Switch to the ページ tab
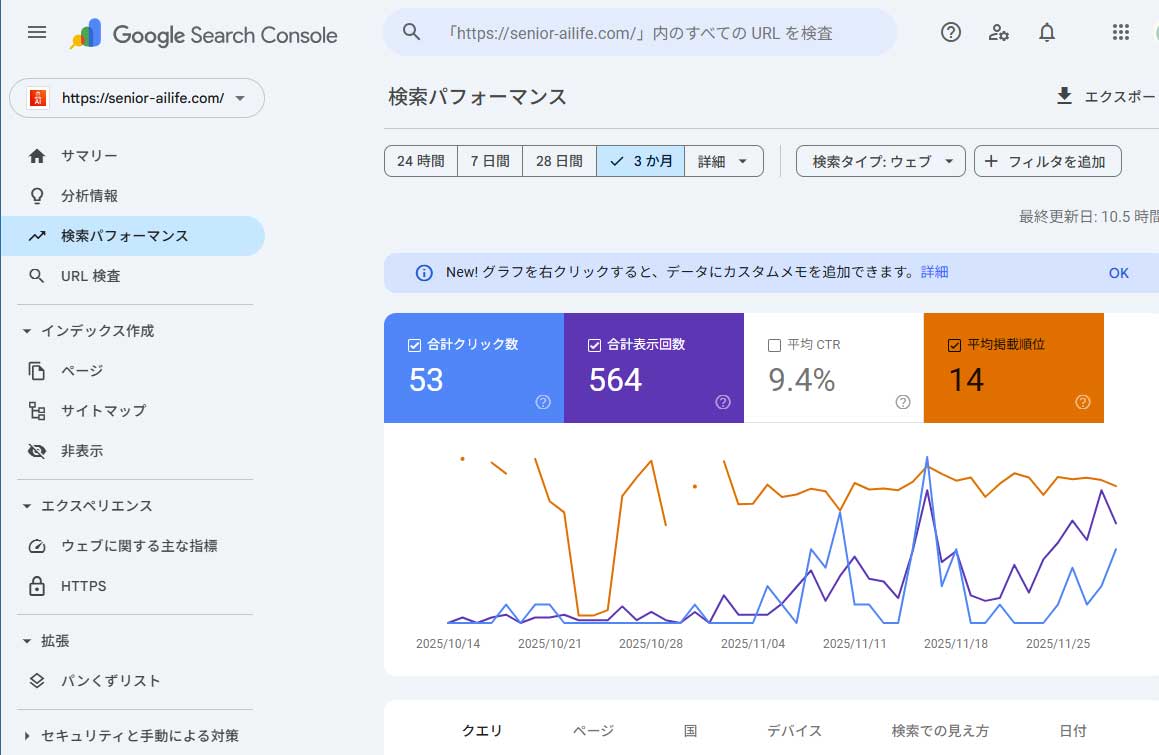Screen dimensions: 1159x755 (592, 731)
